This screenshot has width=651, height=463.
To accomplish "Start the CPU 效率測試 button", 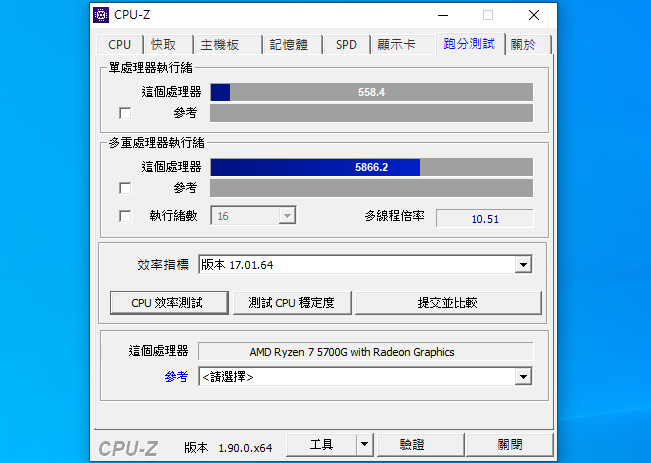I will pos(169,303).
